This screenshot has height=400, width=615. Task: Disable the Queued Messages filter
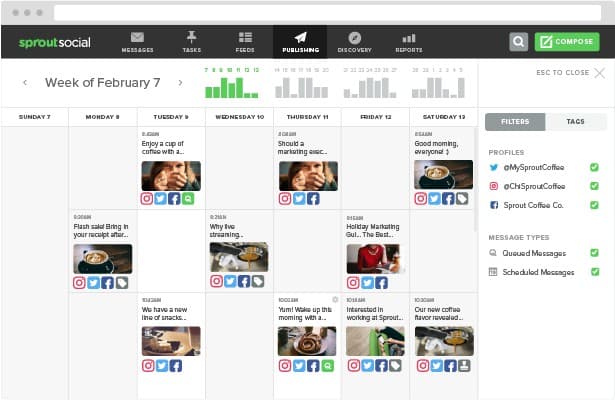click(x=594, y=253)
